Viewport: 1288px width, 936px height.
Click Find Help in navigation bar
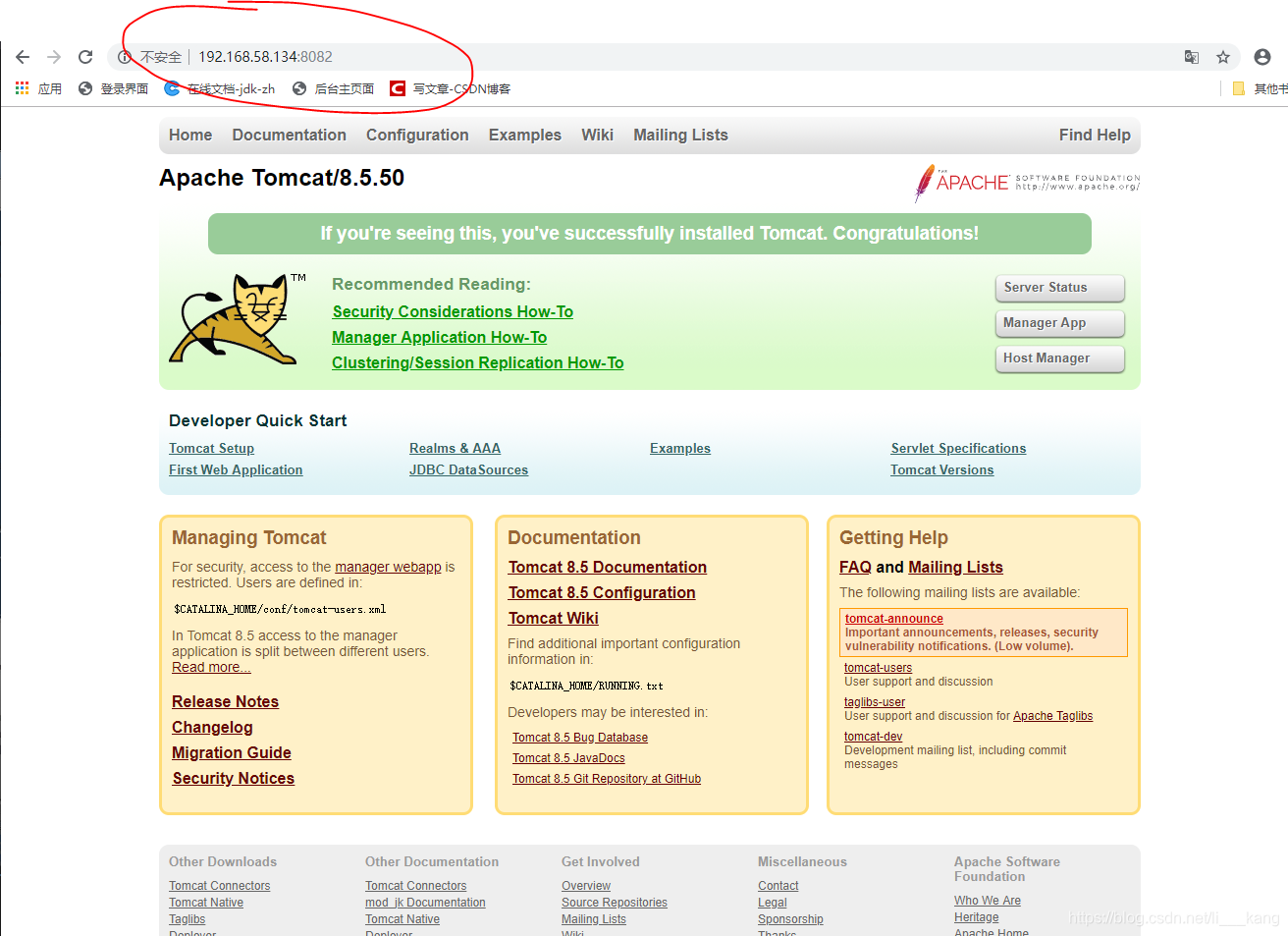coord(1095,136)
